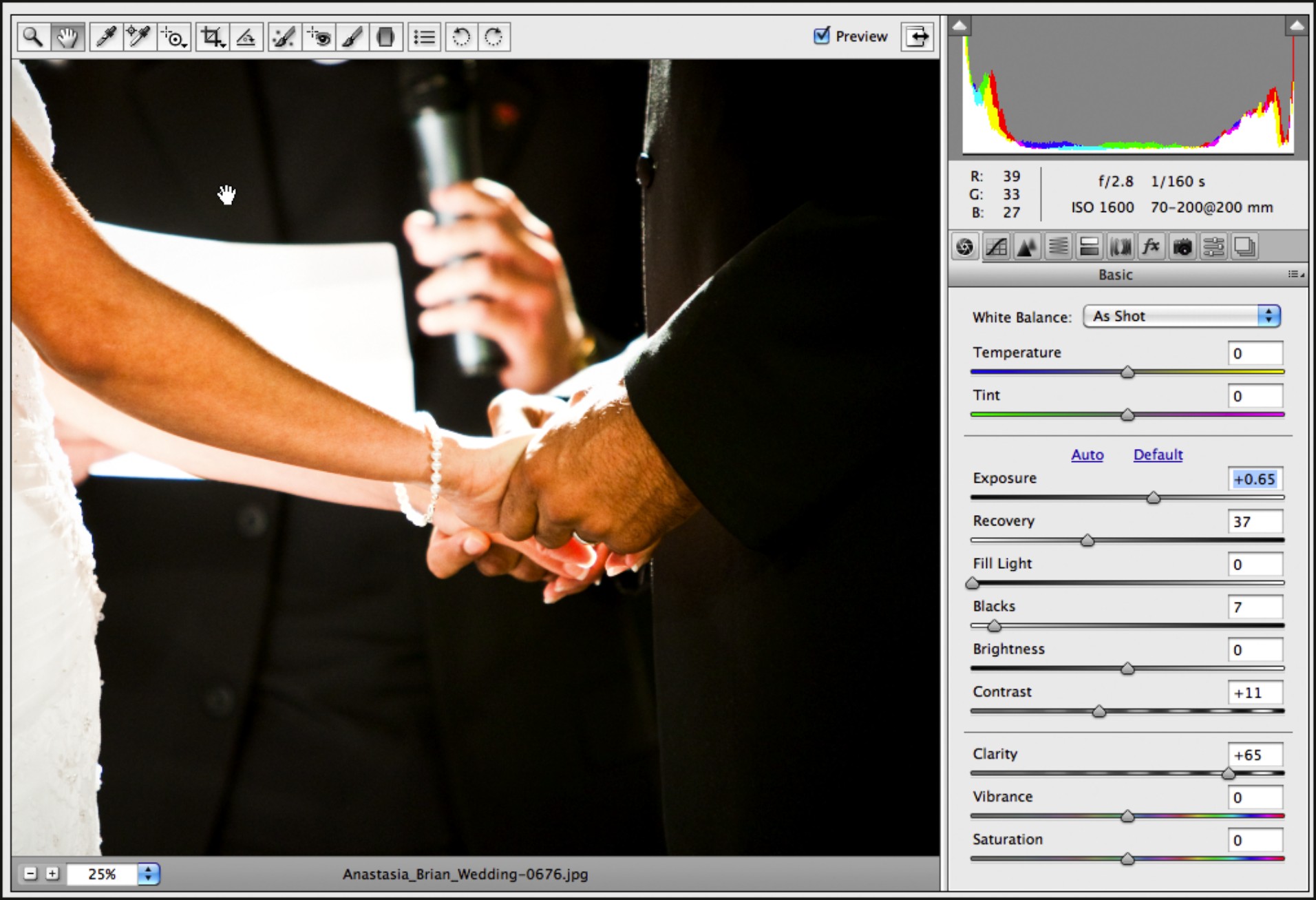
Task: Toggle shadow clipping warning in histogram
Action: point(959,26)
